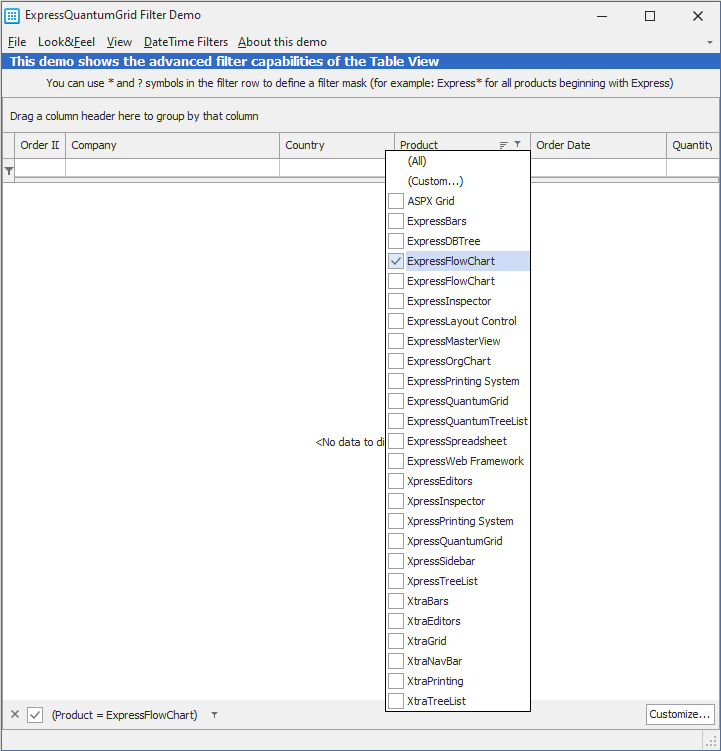Click the Order Date filter row cell
This screenshot has width=721, height=751.
[x=598, y=168]
